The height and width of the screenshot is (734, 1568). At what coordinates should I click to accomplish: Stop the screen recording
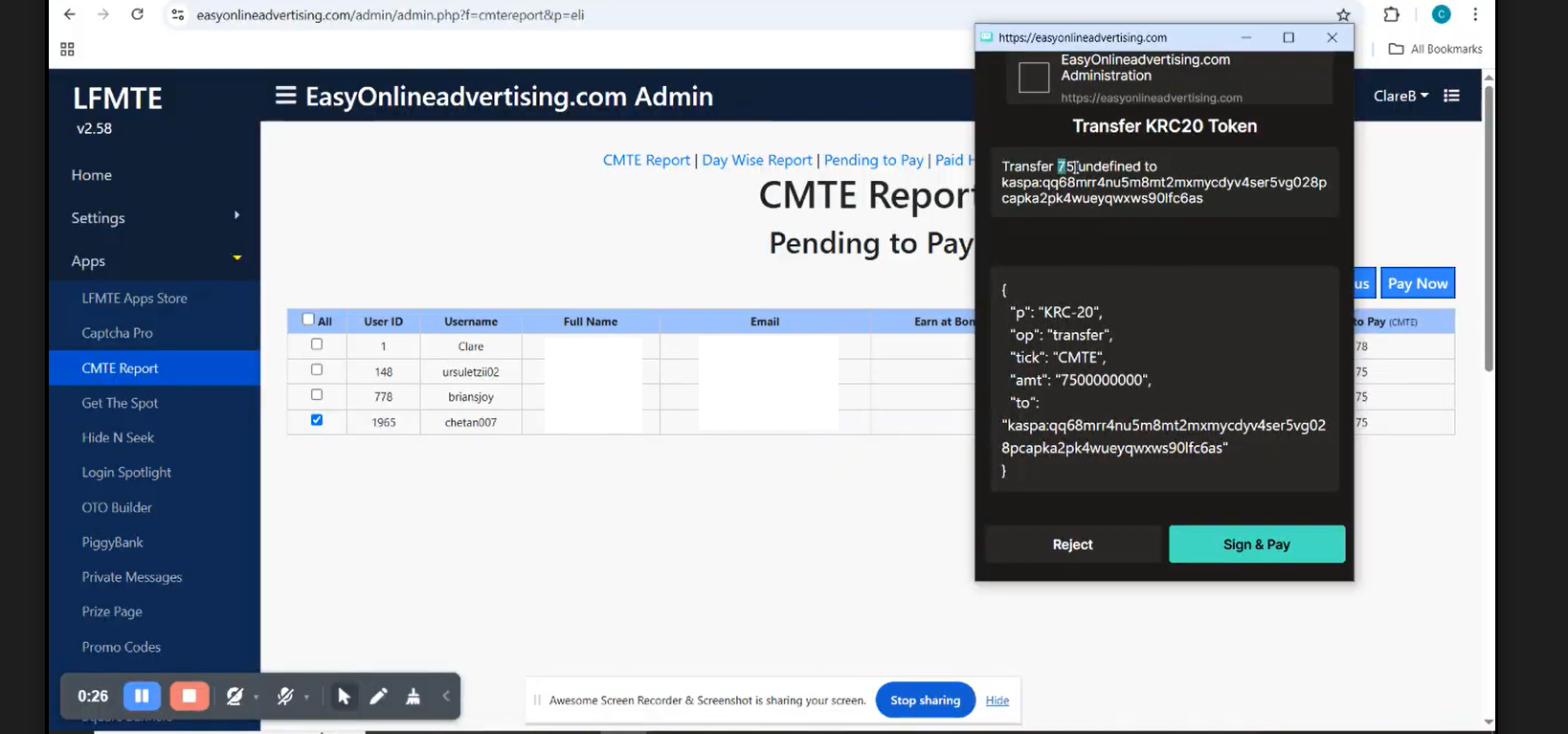(190, 696)
